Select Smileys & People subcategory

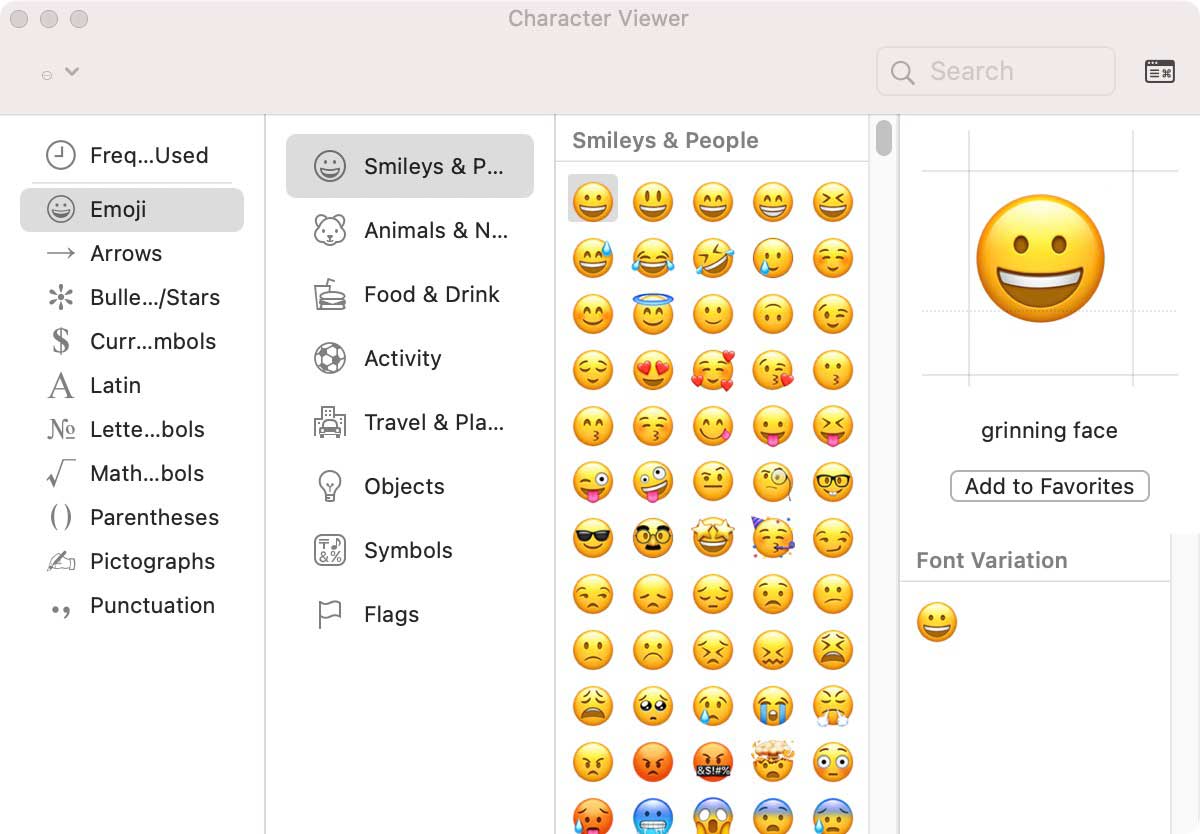pyautogui.click(x=410, y=166)
